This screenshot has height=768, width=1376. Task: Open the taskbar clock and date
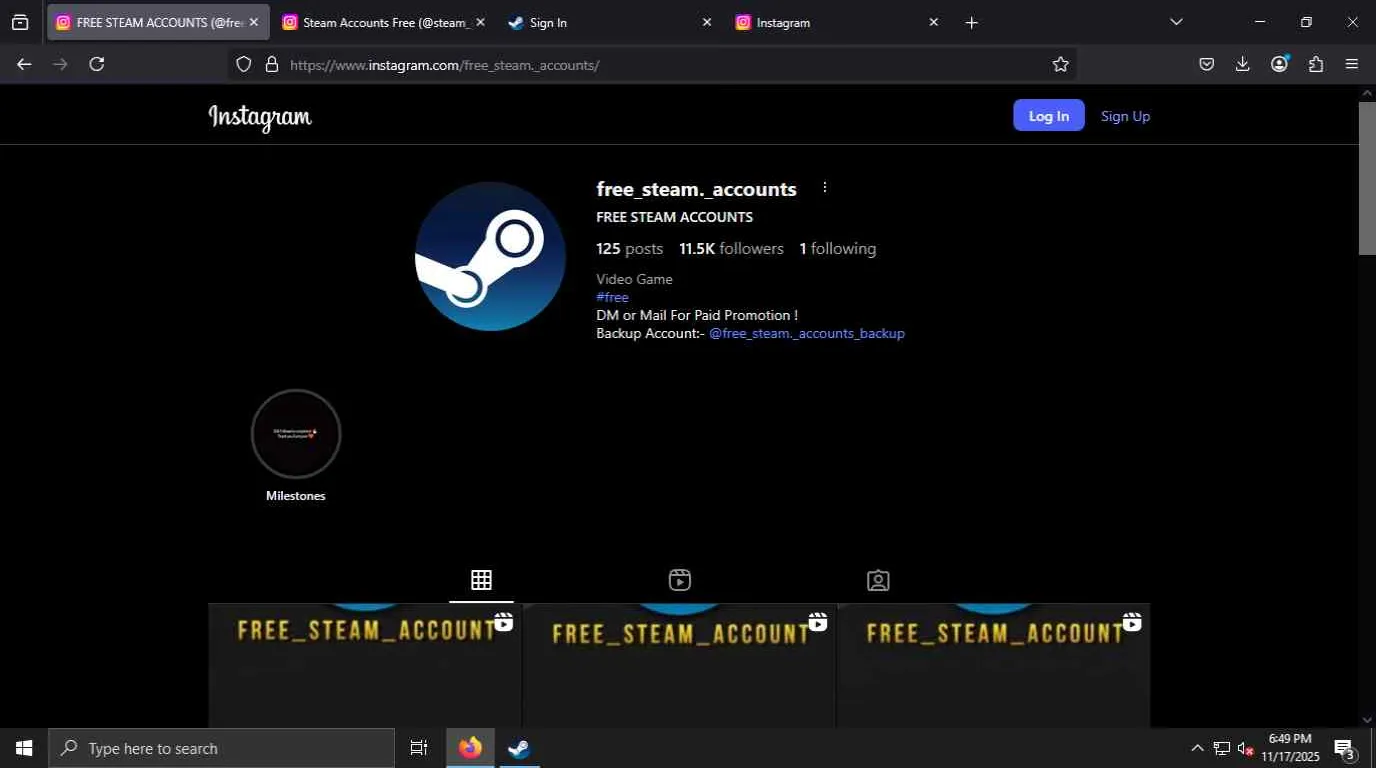point(1290,748)
